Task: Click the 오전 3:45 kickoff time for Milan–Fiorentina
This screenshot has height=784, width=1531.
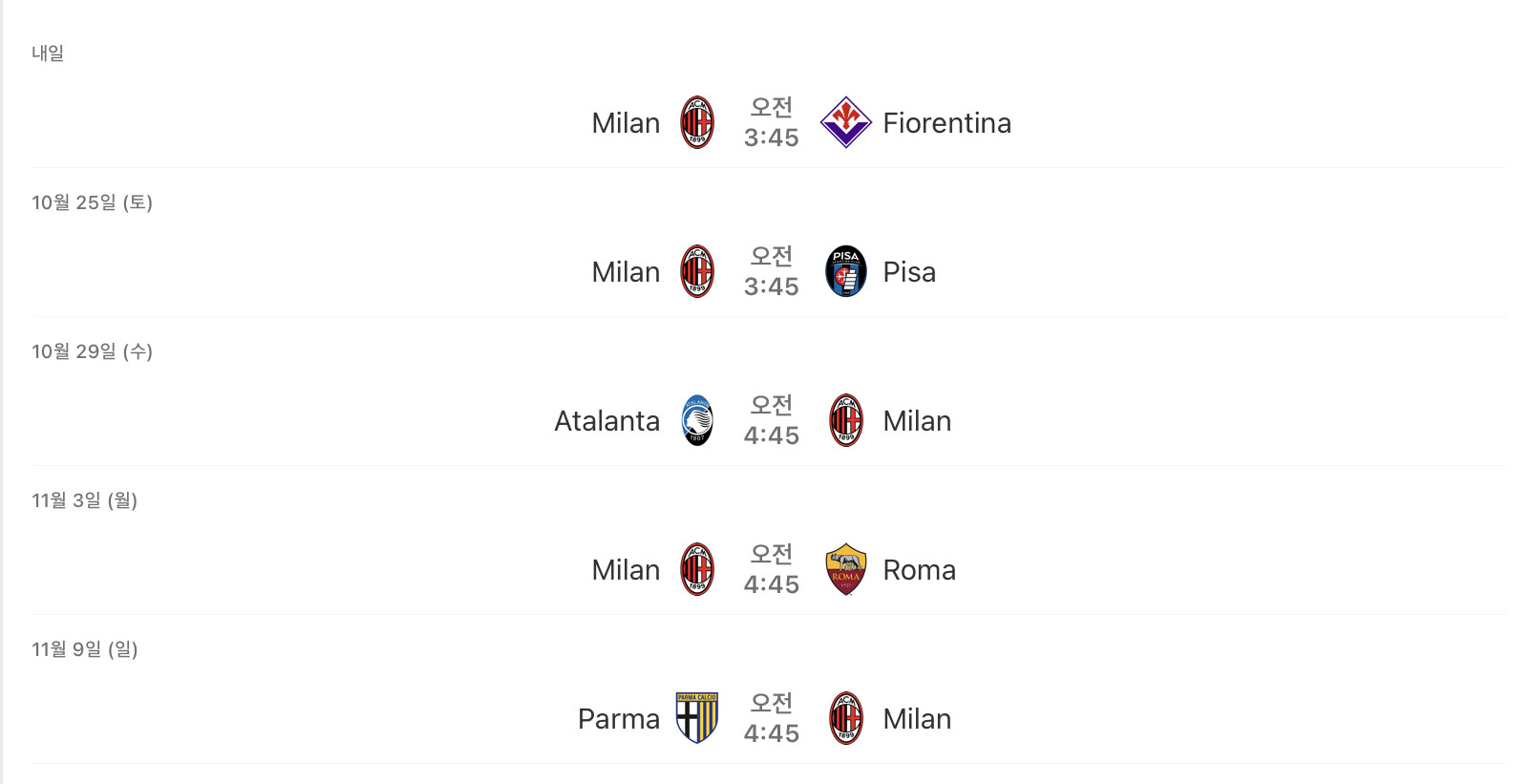Action: [771, 122]
